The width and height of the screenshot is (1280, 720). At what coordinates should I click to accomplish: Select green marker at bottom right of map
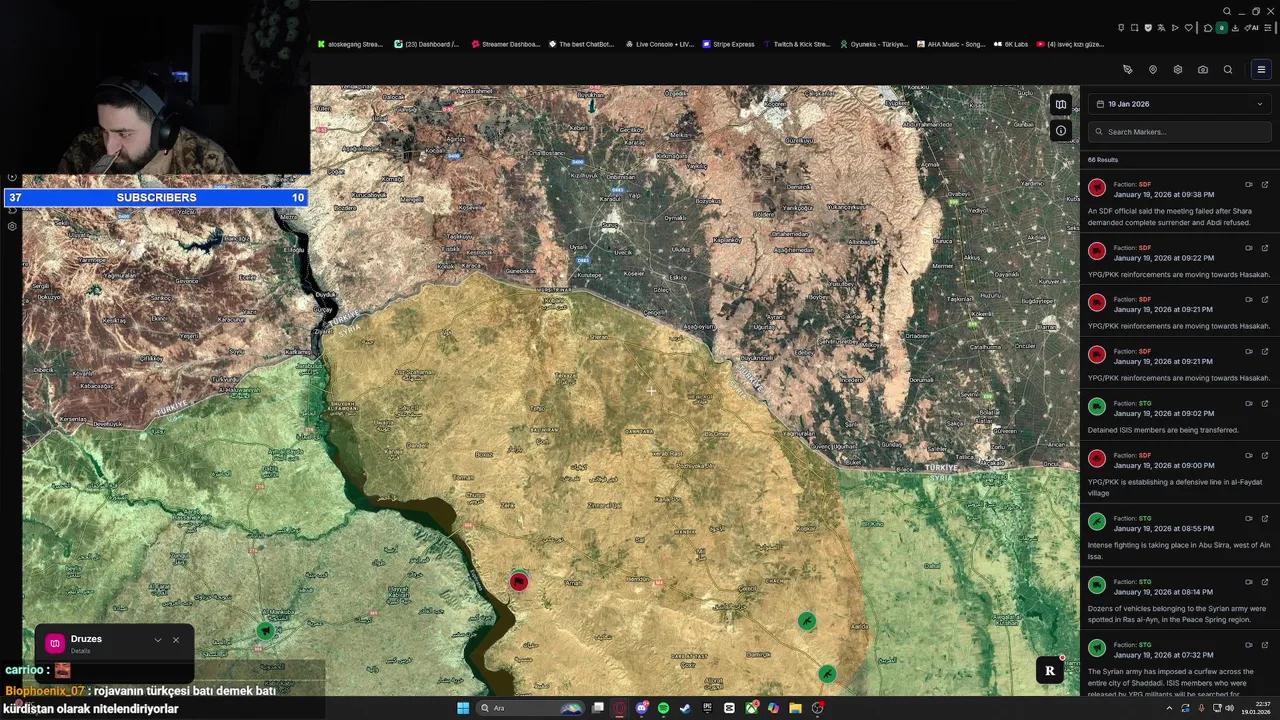pos(827,674)
